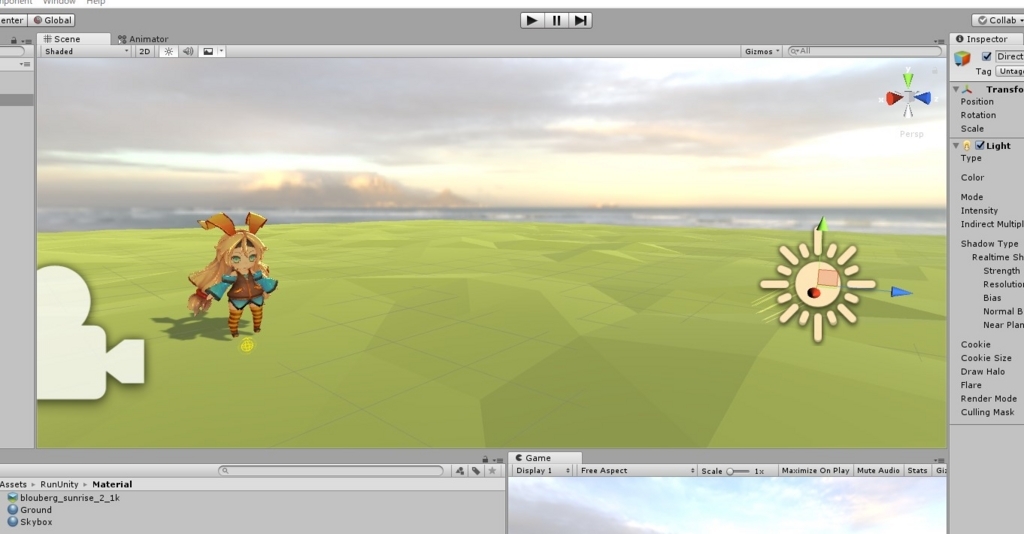Select the bunny-eared character in scene
1024x534 pixels.
point(236,273)
